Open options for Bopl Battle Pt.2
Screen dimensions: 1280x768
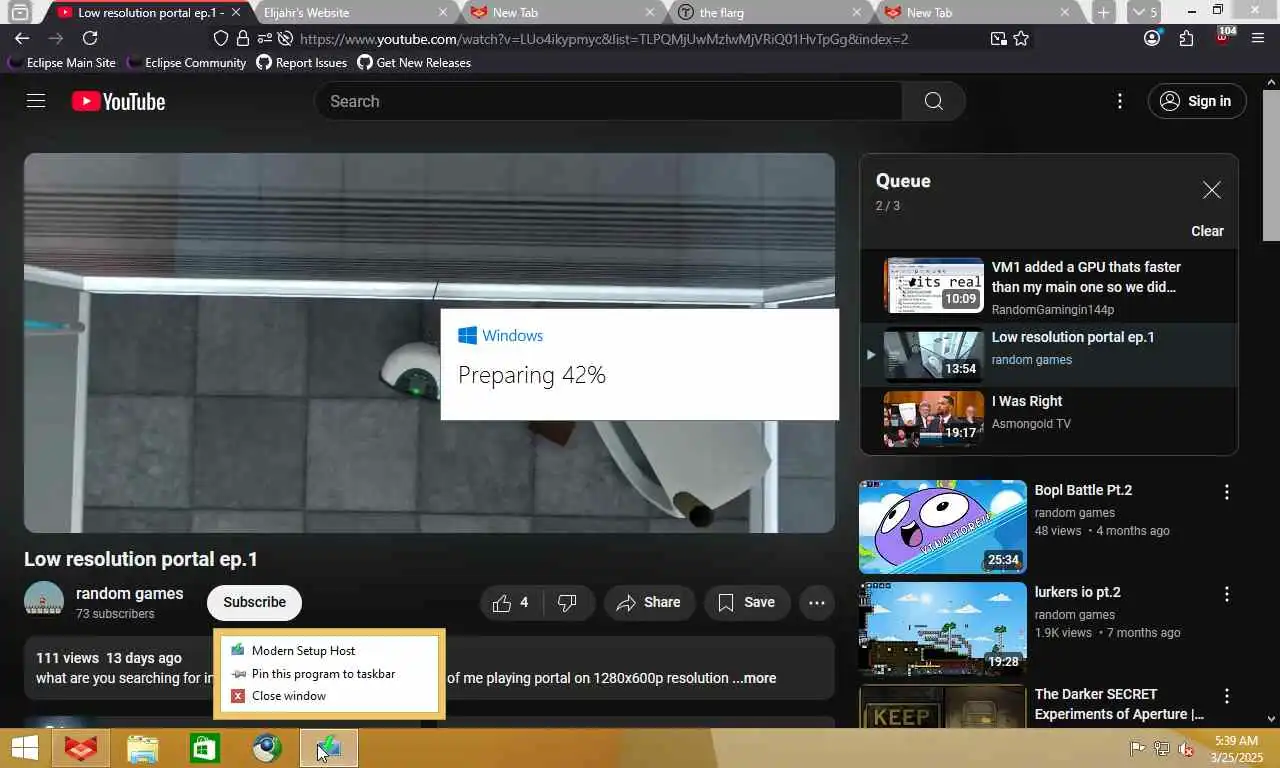pyautogui.click(x=1227, y=492)
